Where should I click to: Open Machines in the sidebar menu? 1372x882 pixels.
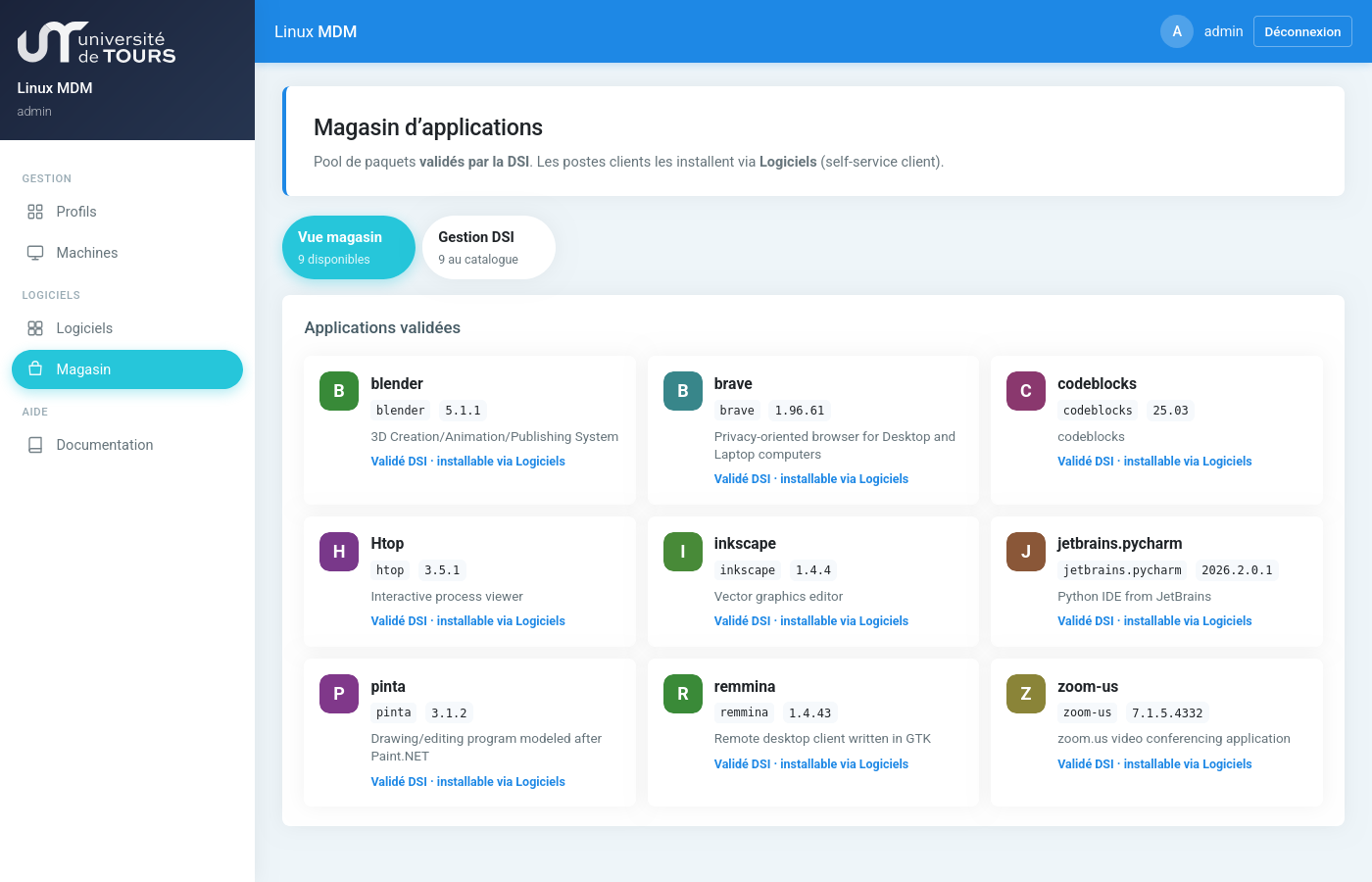[x=127, y=253]
